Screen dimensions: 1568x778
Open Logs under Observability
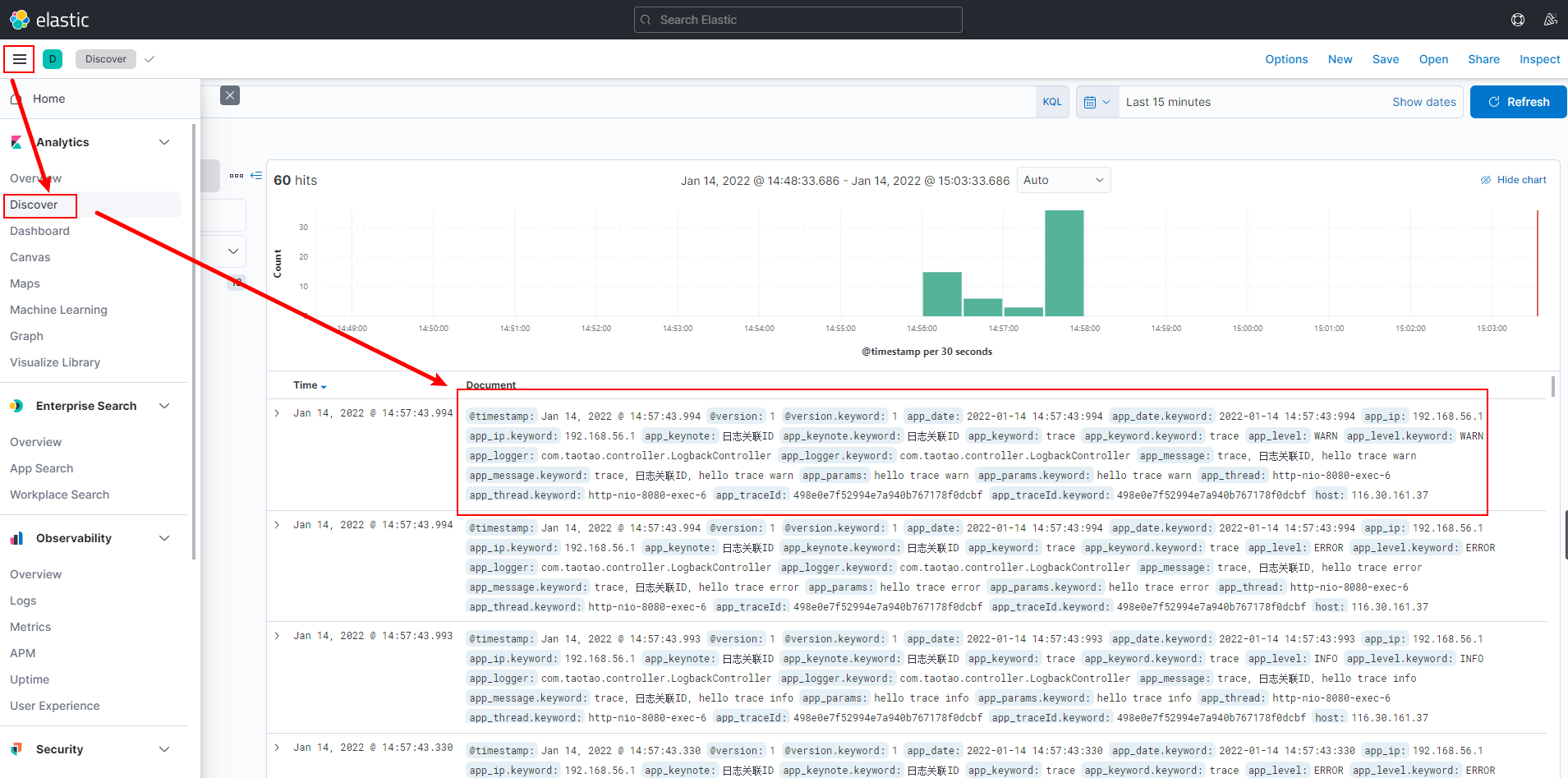coord(23,601)
